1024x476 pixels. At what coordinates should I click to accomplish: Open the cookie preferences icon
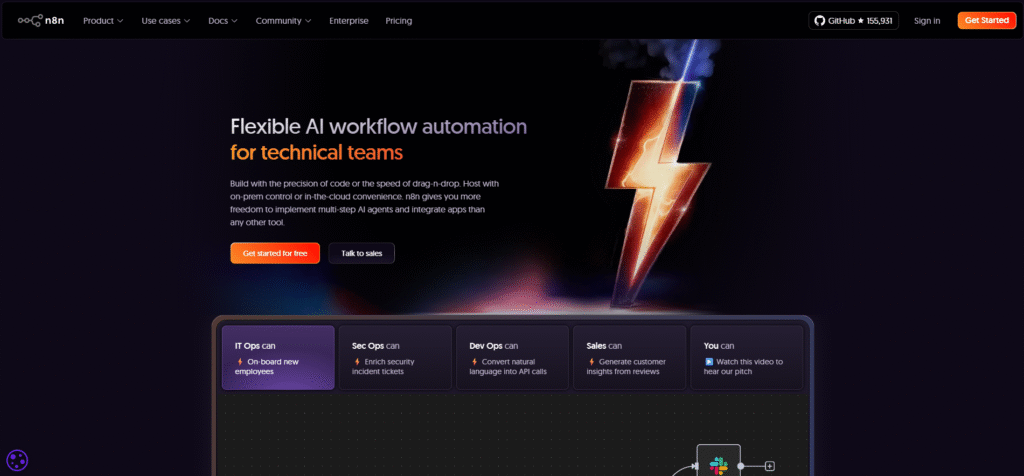17,460
